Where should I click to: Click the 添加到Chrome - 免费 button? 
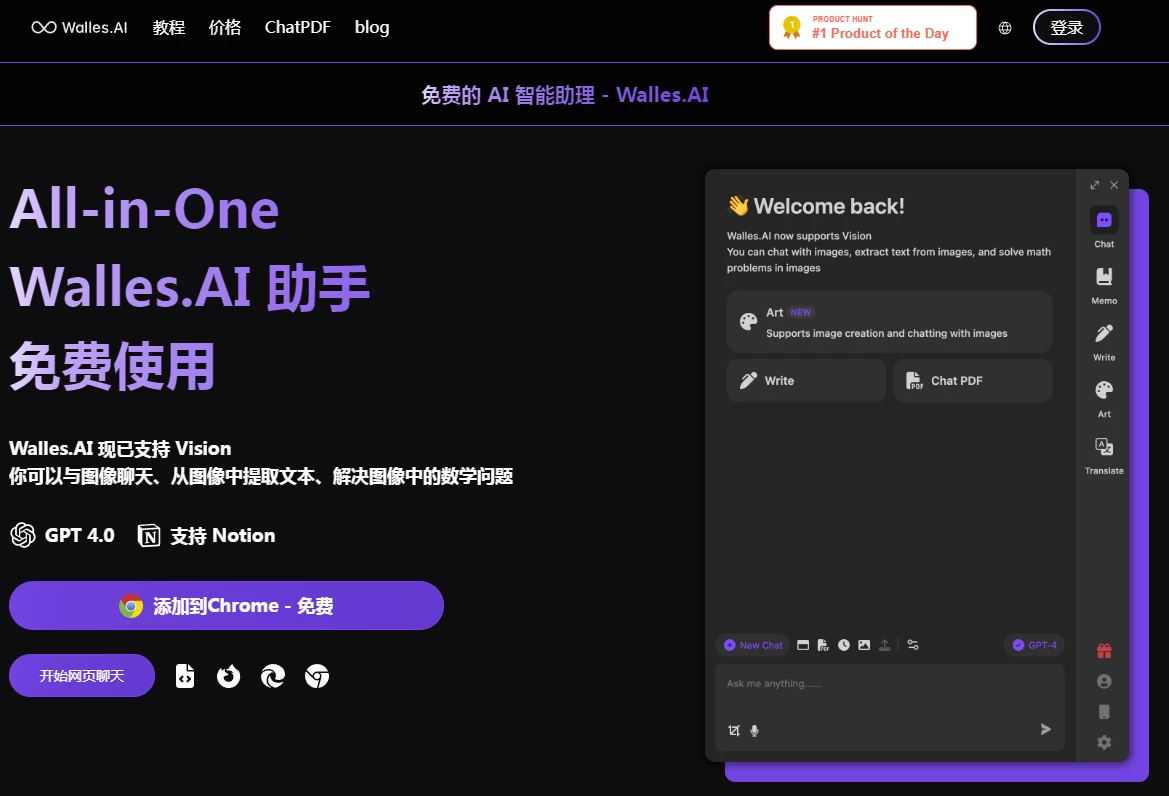[226, 606]
